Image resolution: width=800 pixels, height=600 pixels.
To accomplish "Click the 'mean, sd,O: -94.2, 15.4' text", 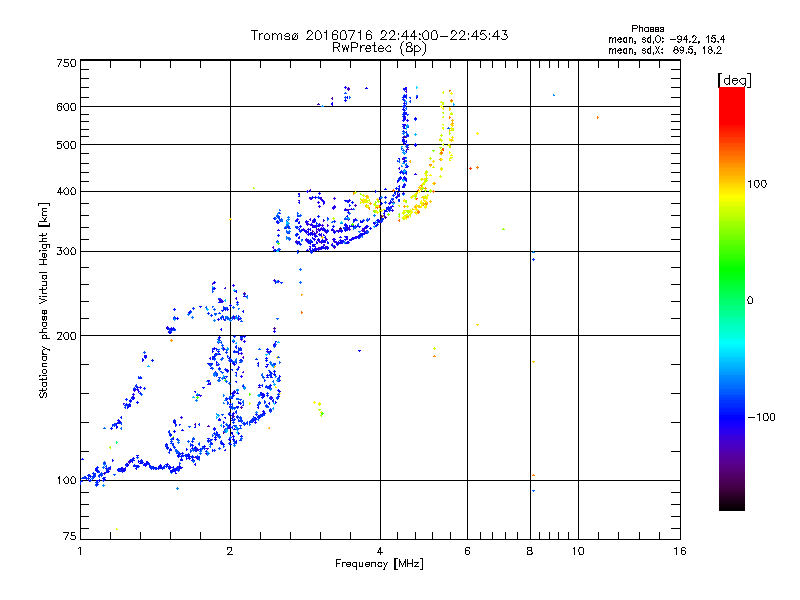I will point(666,39).
